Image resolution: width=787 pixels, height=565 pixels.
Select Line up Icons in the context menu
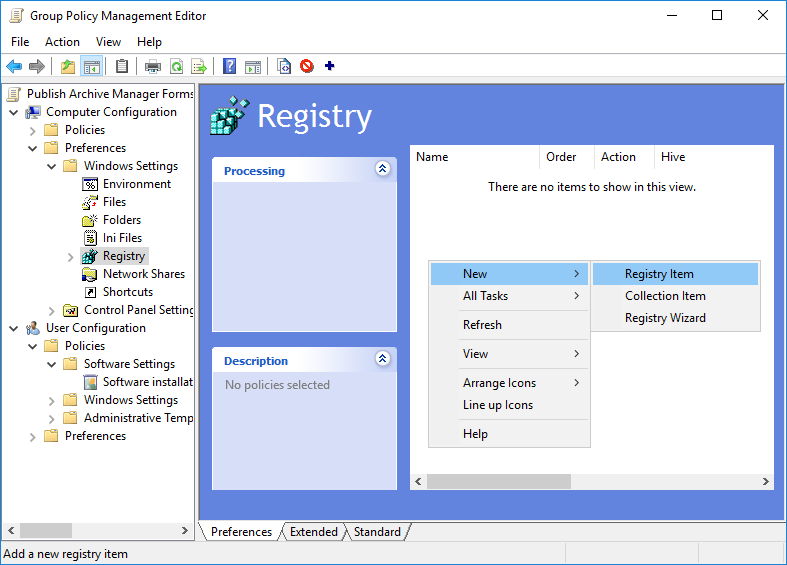[509, 405]
